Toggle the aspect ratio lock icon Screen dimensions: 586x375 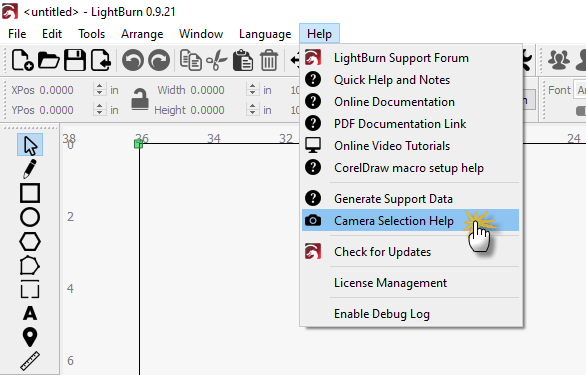pos(140,99)
